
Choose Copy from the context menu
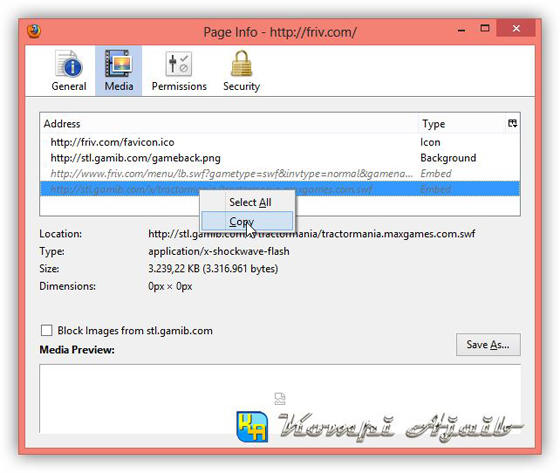247,221
